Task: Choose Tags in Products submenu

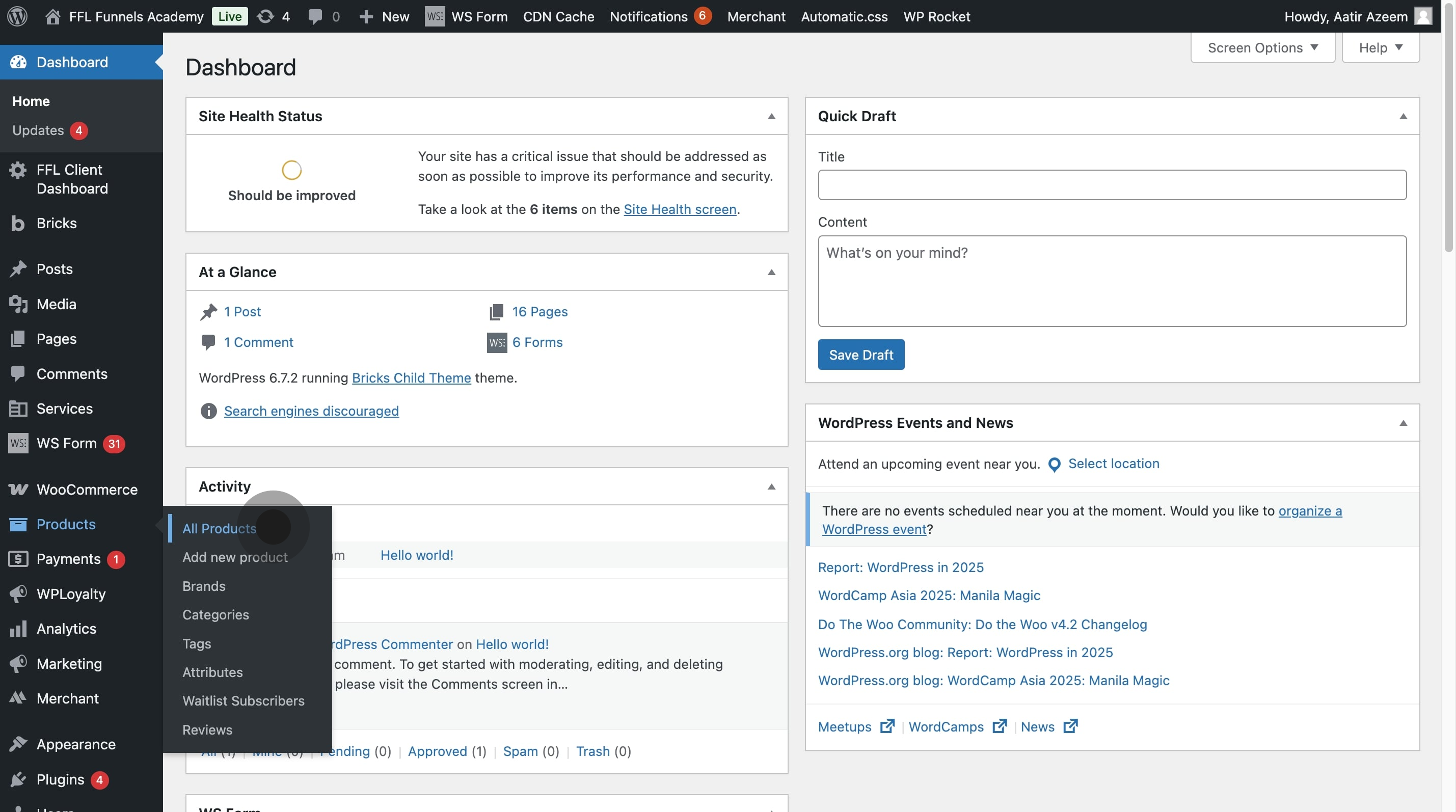Action: point(197,643)
